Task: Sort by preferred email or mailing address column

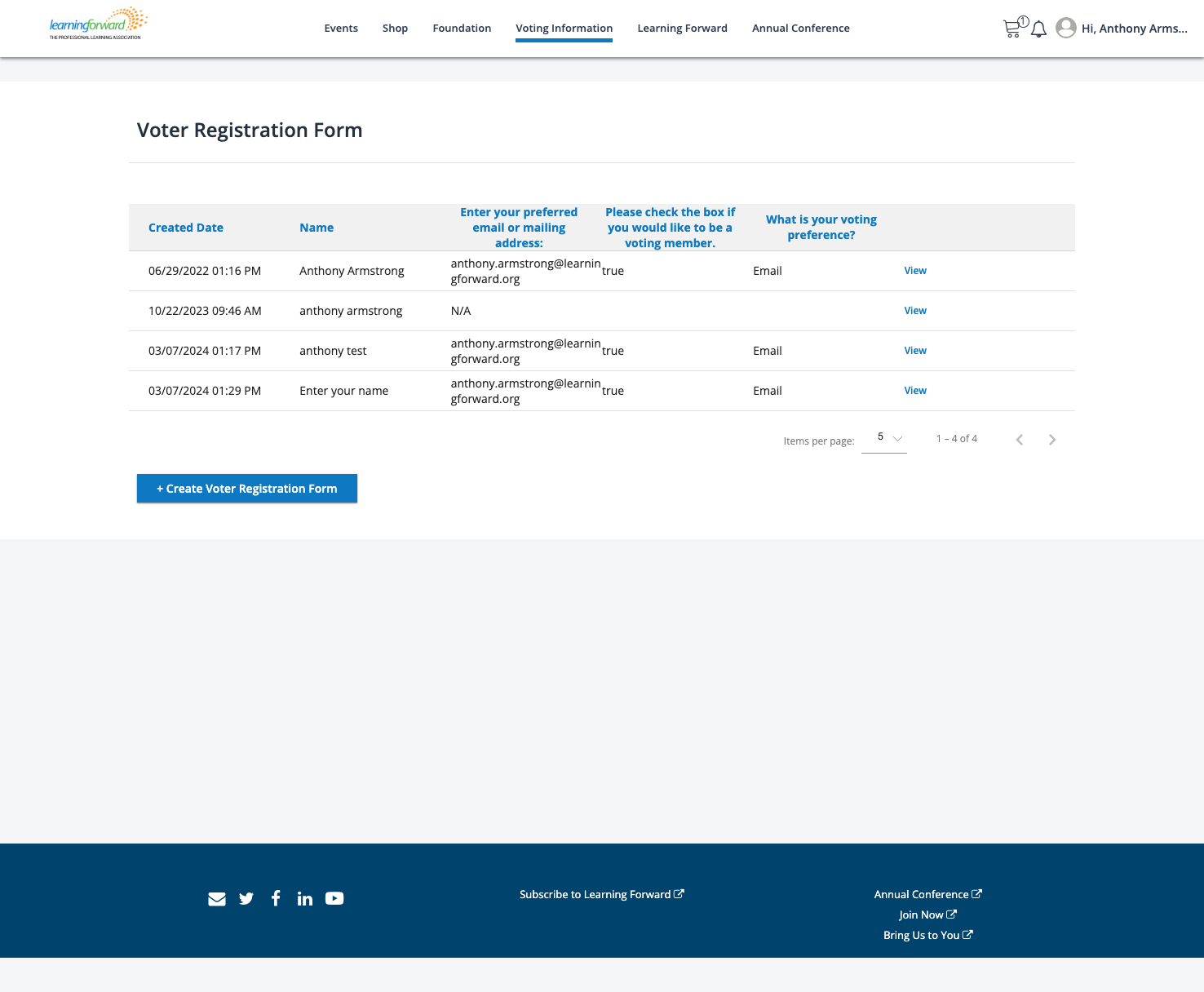Action: [x=519, y=228]
